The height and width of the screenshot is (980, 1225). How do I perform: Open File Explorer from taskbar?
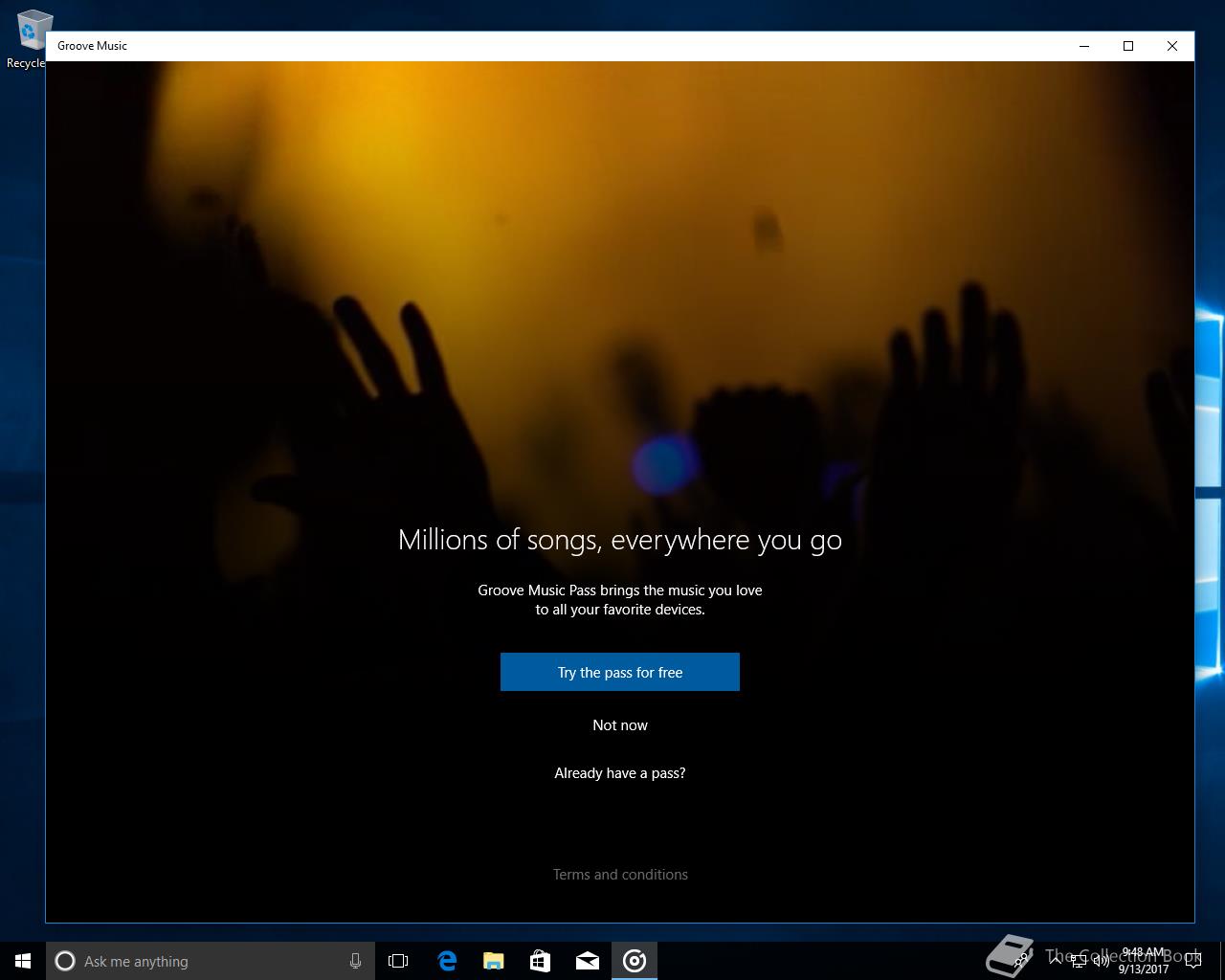click(493, 961)
